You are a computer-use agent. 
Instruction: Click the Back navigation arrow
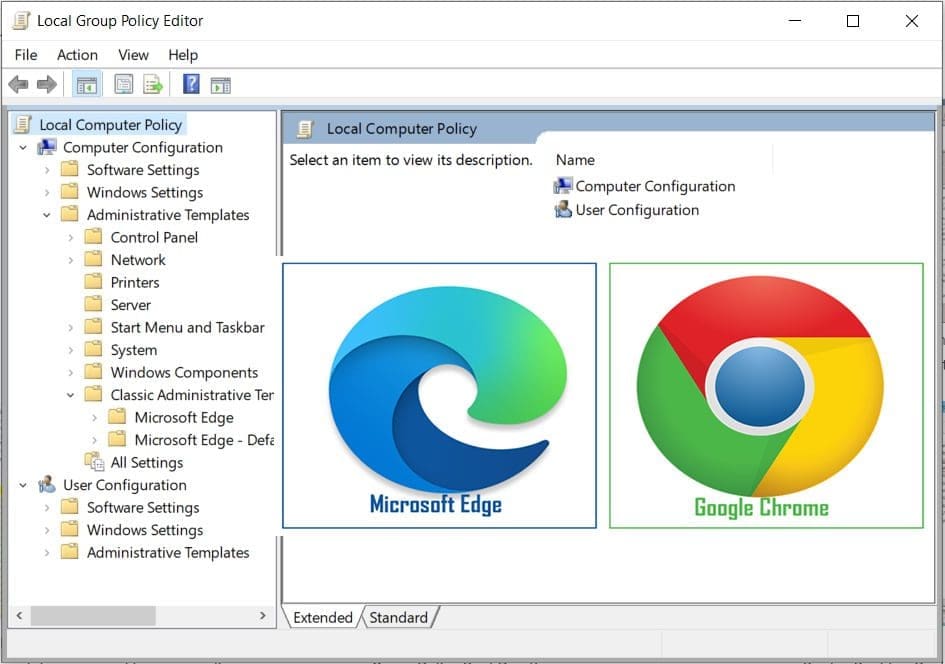point(18,84)
